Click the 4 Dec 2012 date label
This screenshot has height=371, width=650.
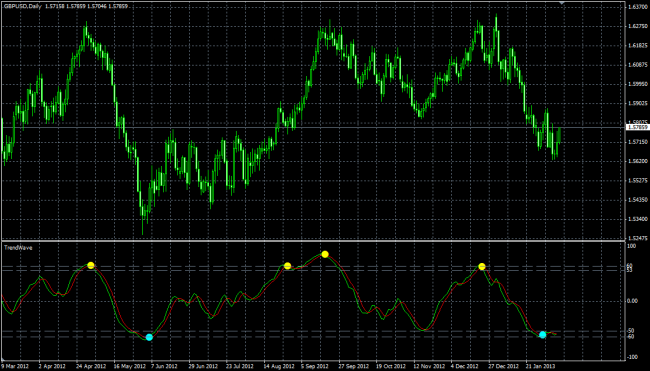pos(464,366)
